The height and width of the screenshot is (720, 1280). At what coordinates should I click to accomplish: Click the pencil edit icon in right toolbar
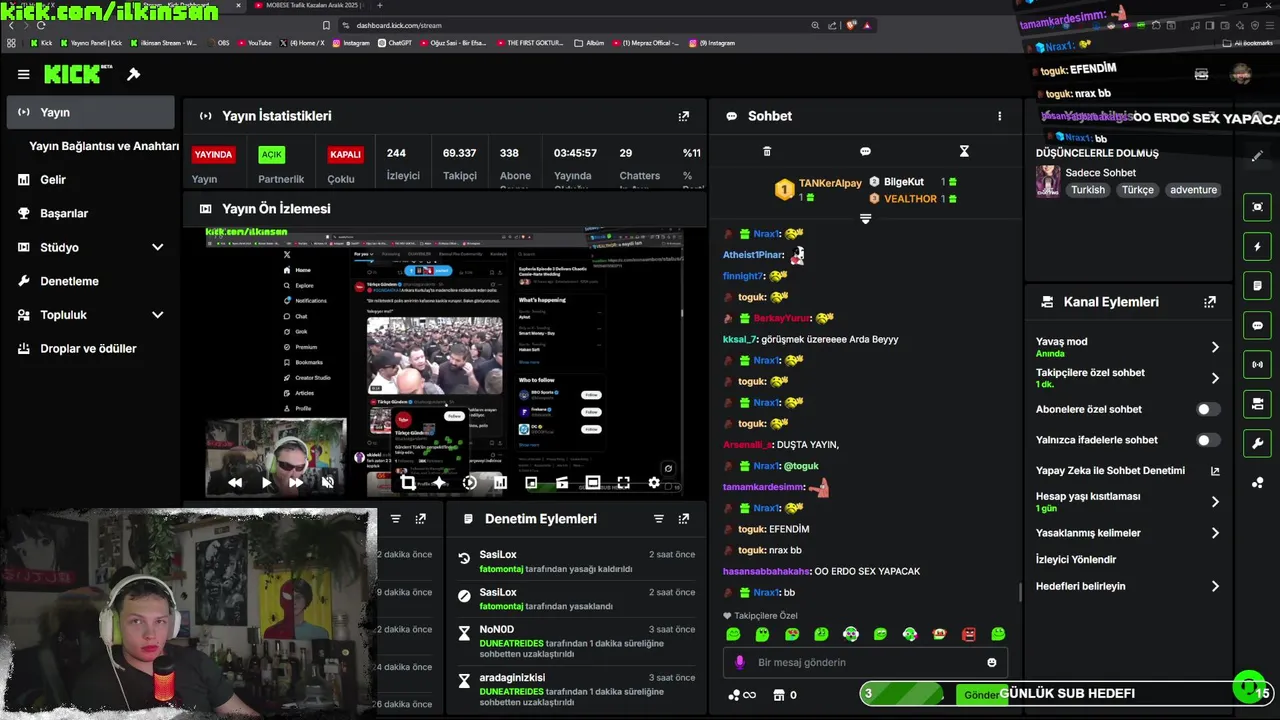pyautogui.click(x=1257, y=156)
